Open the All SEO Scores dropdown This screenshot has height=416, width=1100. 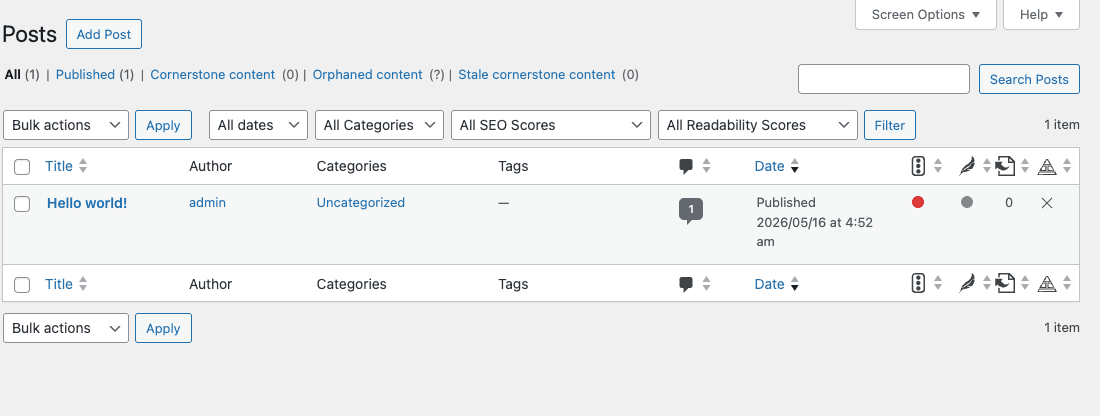click(x=551, y=125)
